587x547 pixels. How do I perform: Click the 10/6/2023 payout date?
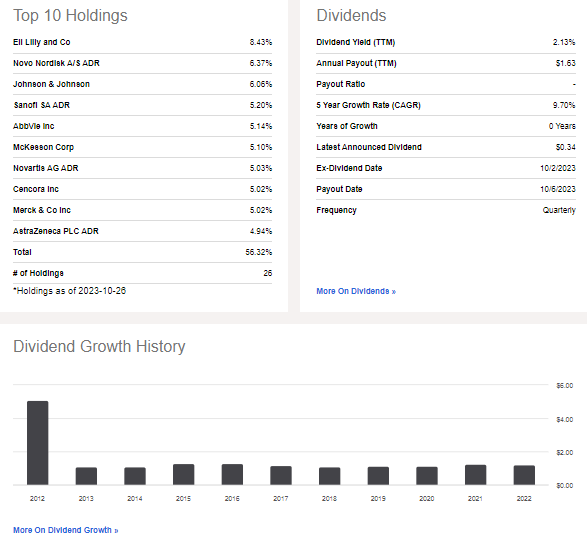tap(557, 189)
